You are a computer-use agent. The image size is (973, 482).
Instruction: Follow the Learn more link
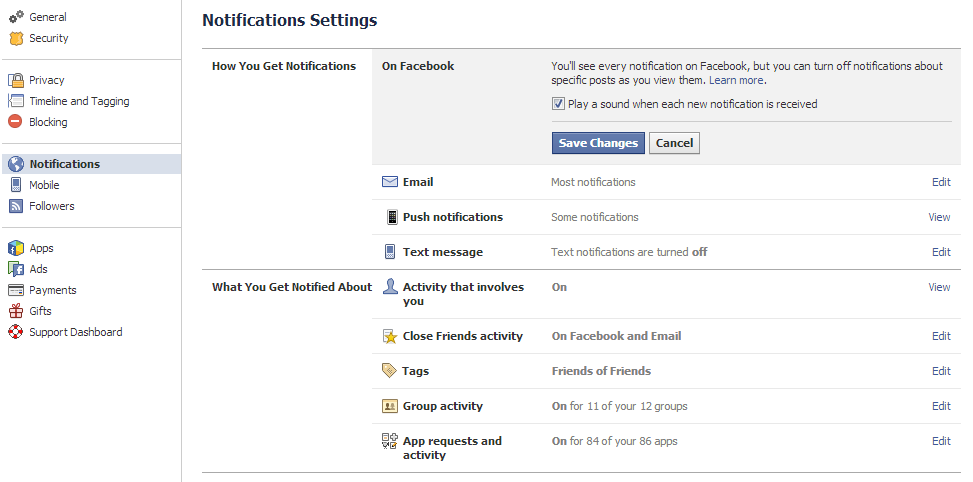coord(736,80)
